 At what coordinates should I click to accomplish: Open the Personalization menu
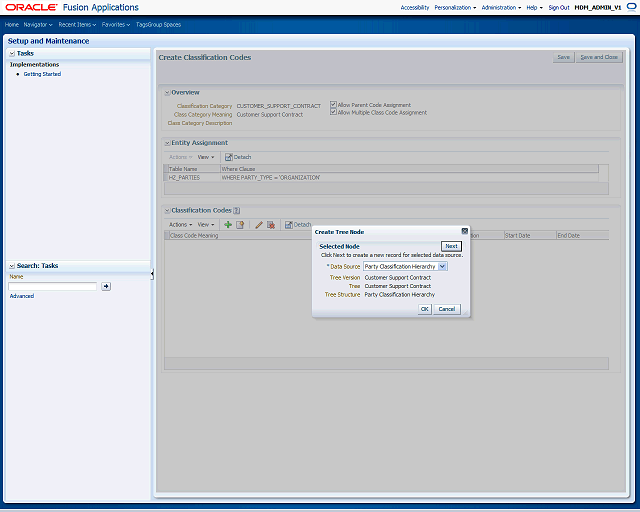click(455, 7)
